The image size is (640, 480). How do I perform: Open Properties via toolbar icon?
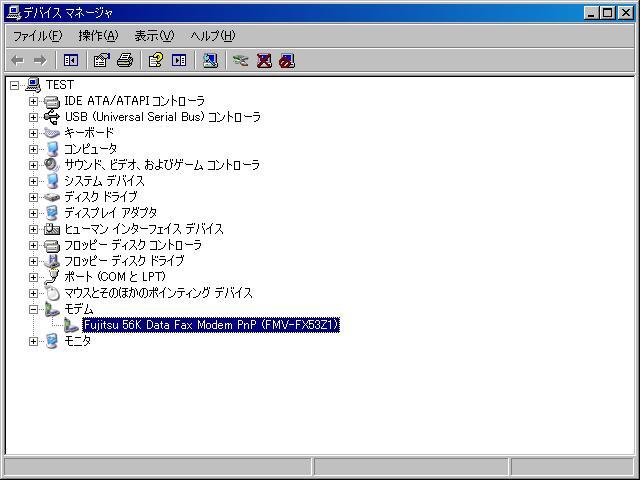click(102, 61)
